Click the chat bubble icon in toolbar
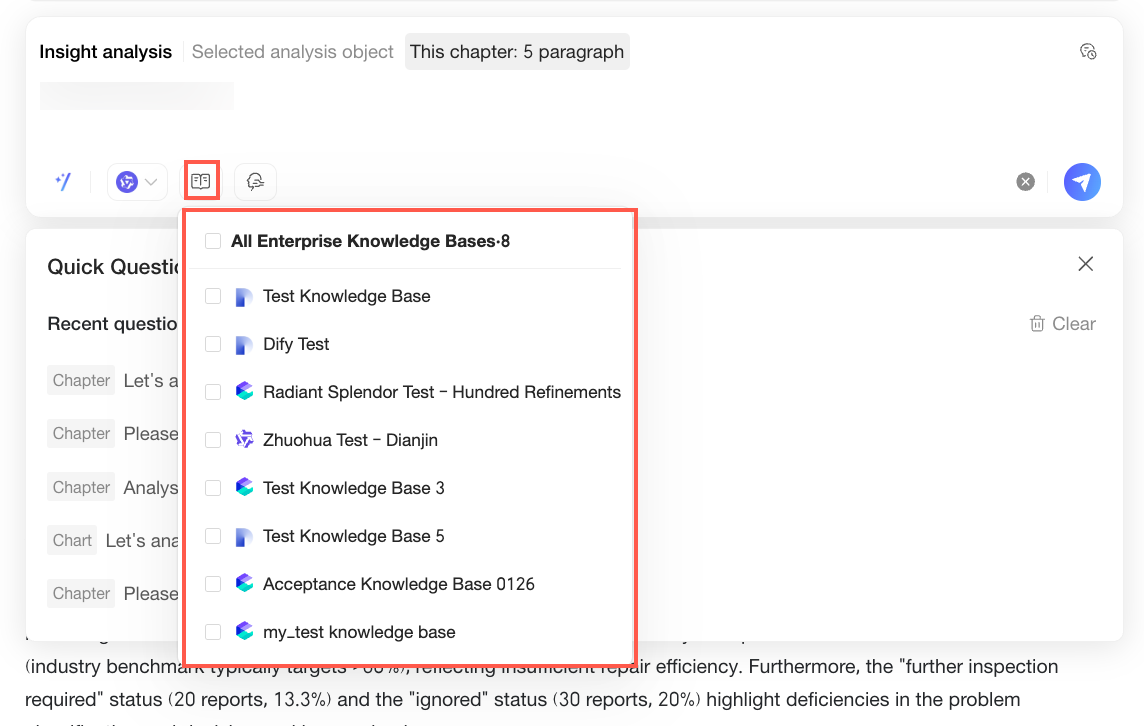The height and width of the screenshot is (726, 1144). tap(255, 182)
